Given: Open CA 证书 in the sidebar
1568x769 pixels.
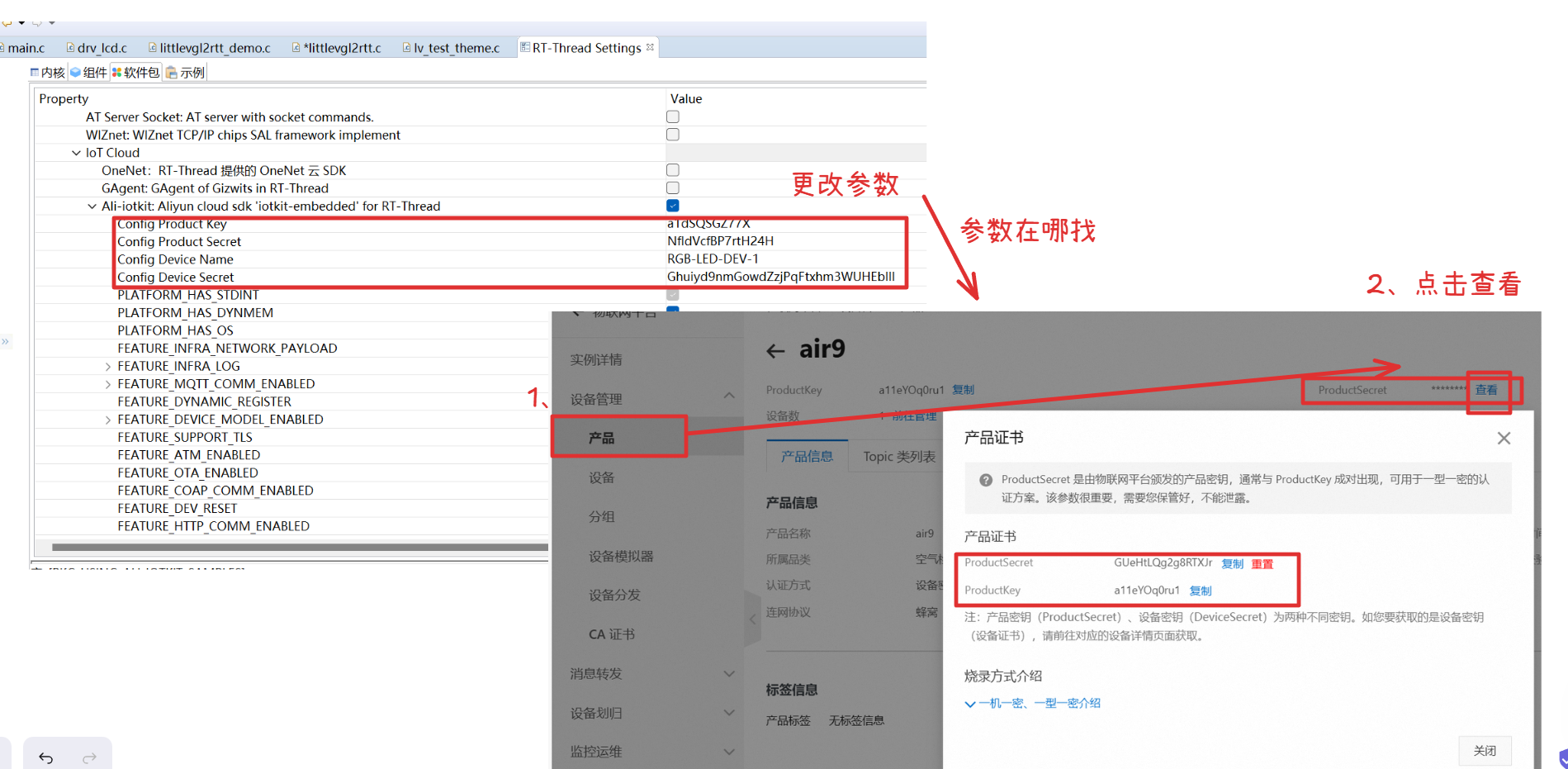Looking at the screenshot, I should pos(612,634).
